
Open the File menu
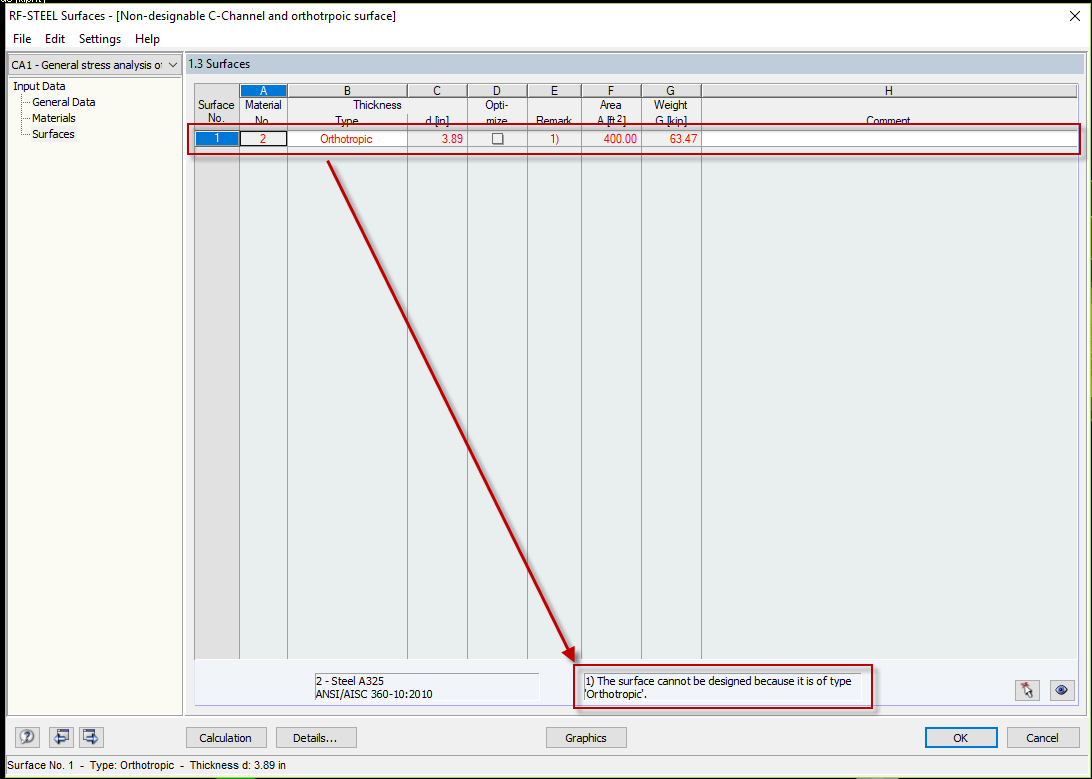[x=22, y=39]
